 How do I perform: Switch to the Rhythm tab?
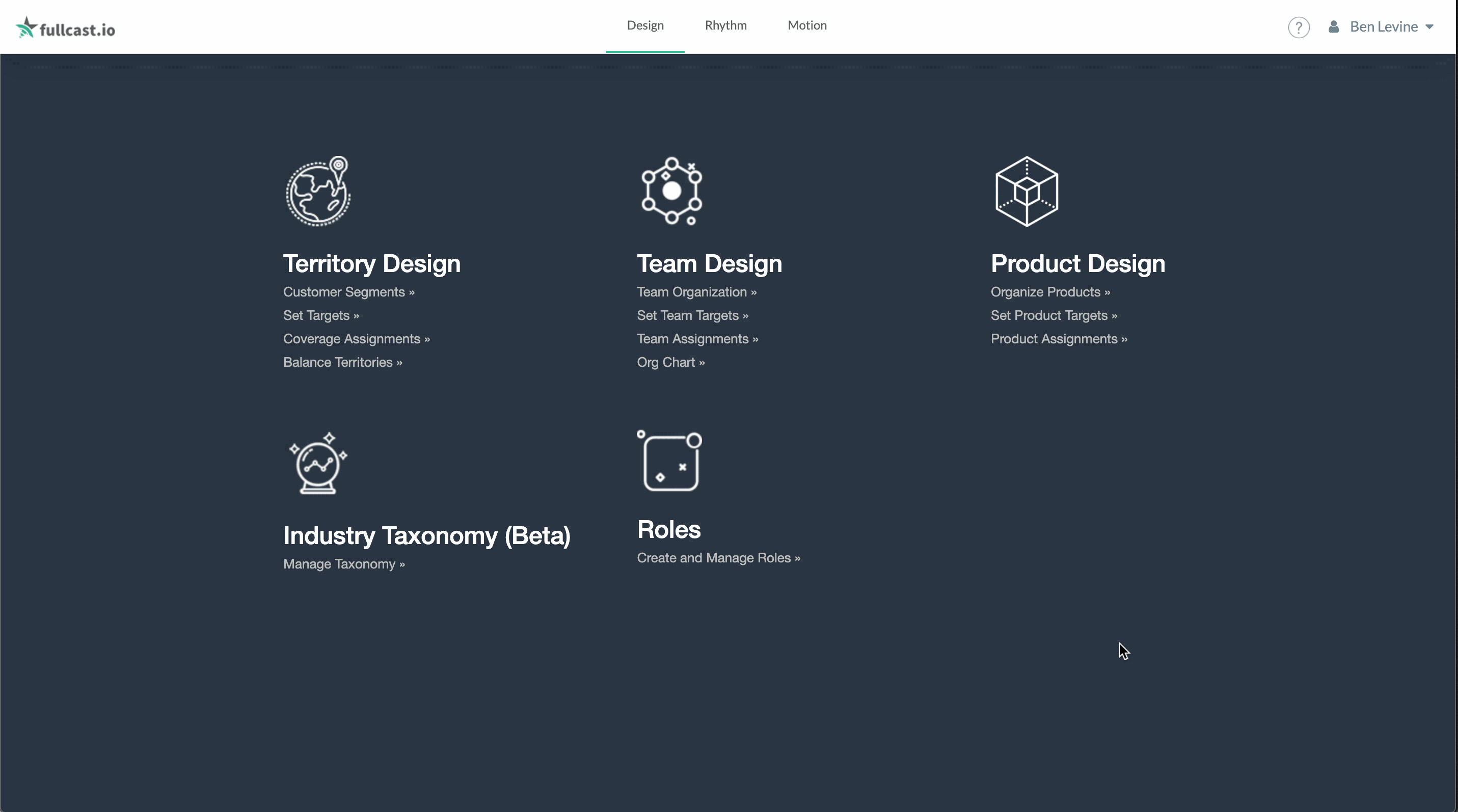tap(725, 25)
